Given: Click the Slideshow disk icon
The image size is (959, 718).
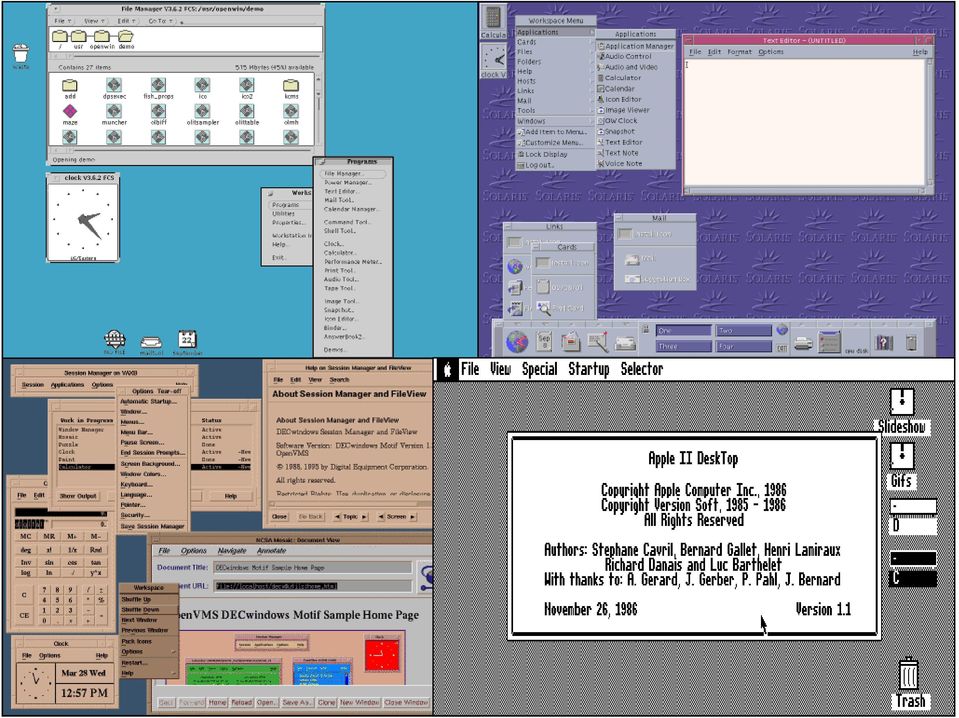Looking at the screenshot, I should point(902,402).
